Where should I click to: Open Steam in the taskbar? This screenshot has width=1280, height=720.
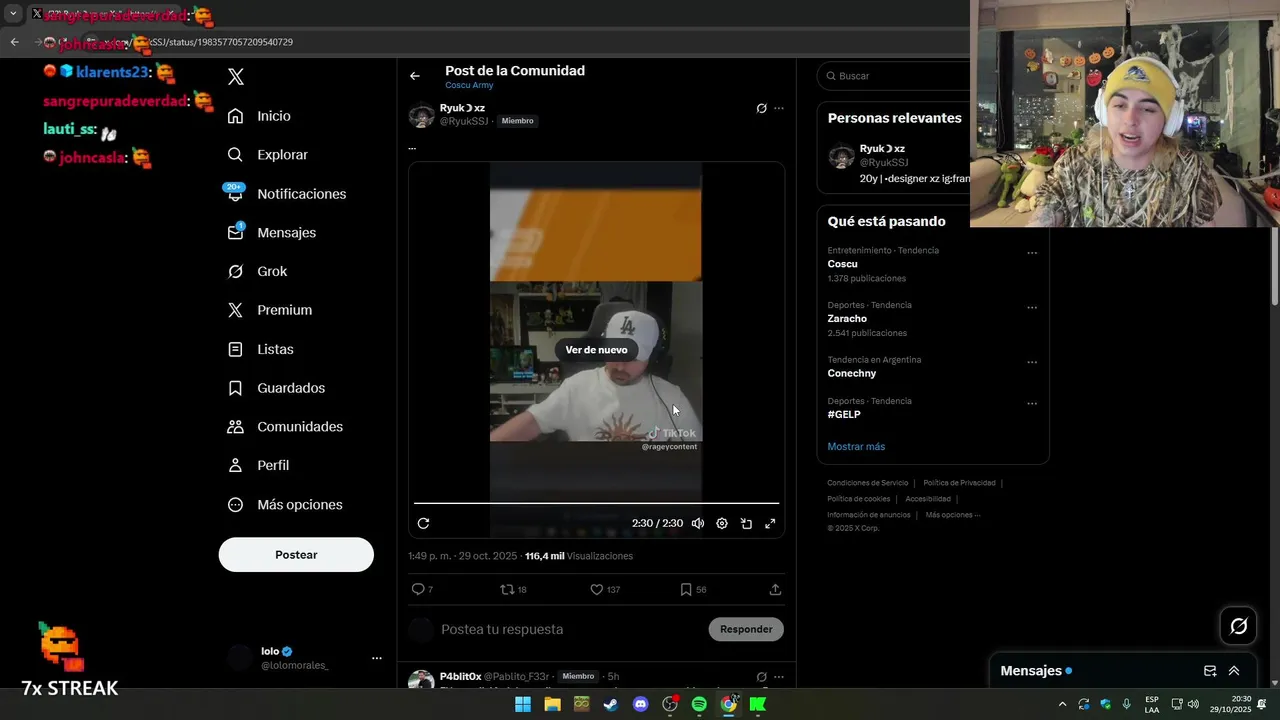click(x=611, y=704)
